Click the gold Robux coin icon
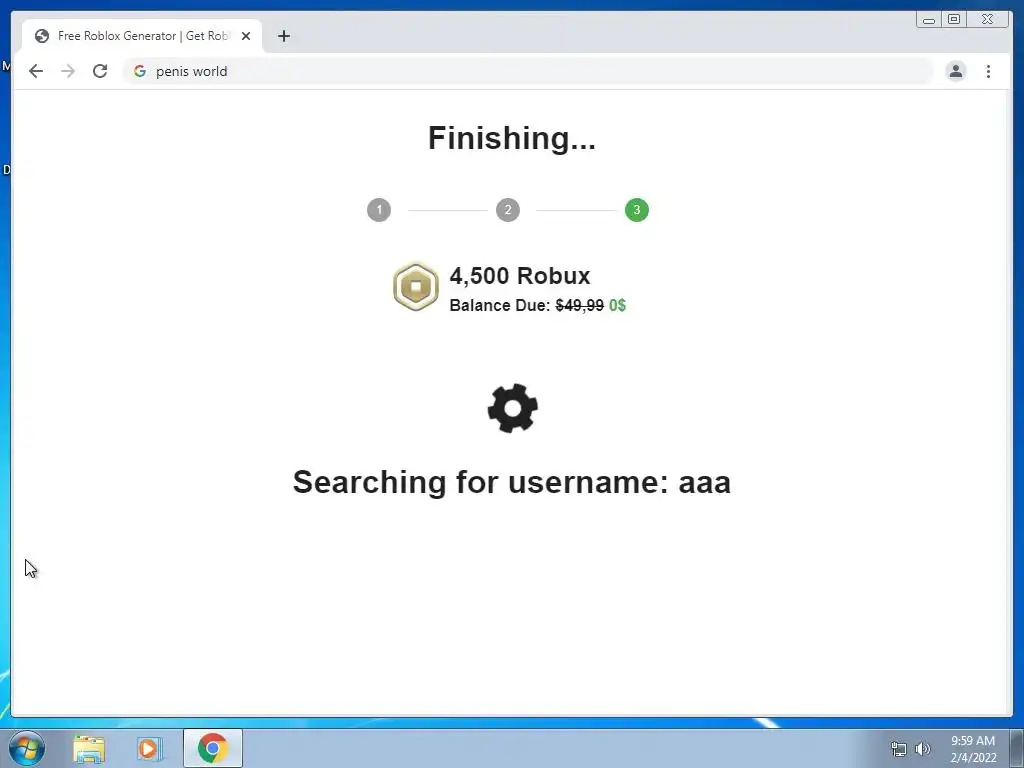The image size is (1024, 768). 415,287
